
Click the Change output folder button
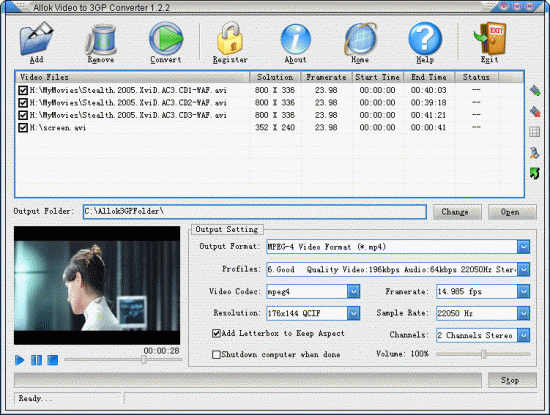[457, 212]
